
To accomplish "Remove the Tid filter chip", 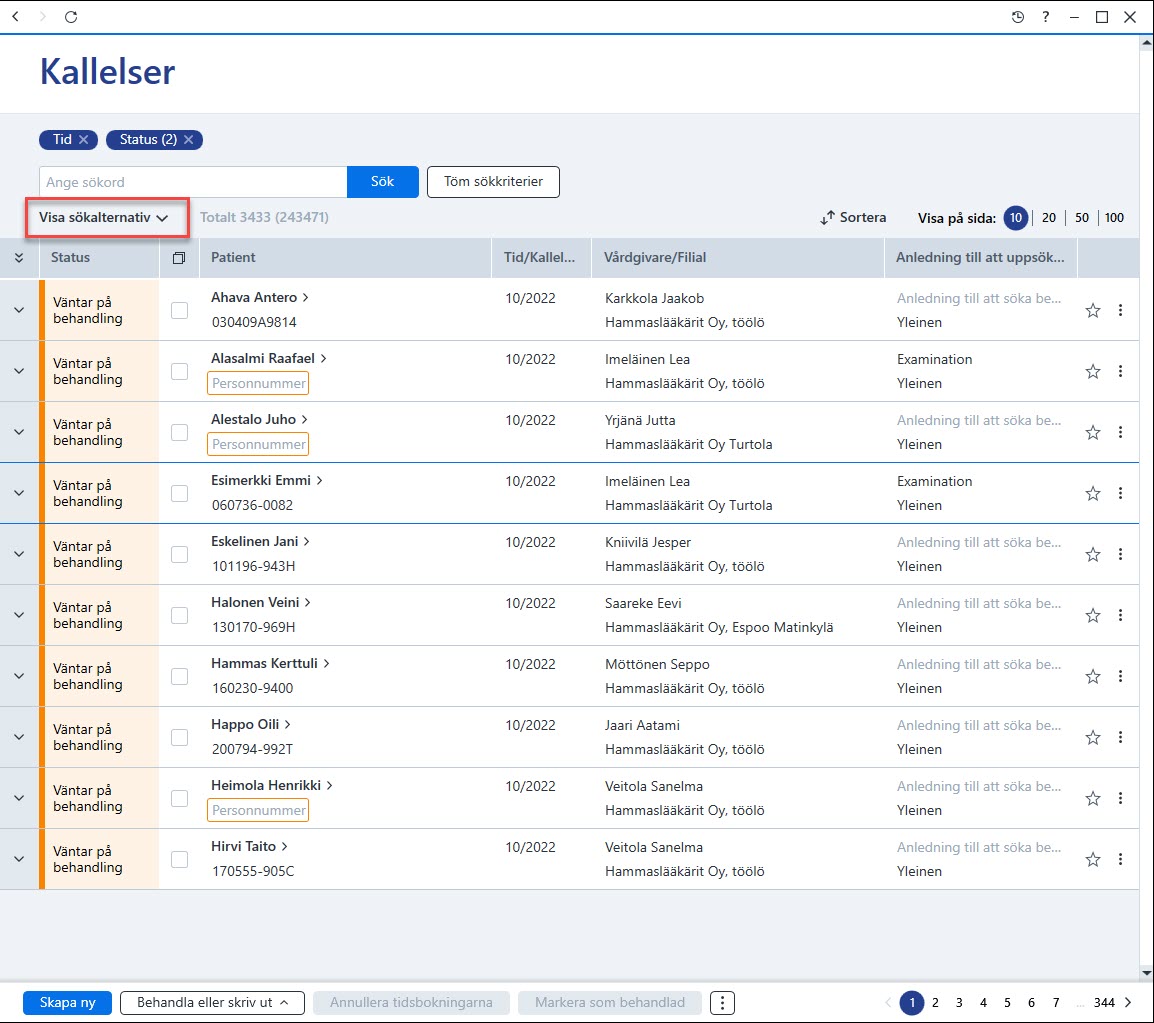I will 84,139.
